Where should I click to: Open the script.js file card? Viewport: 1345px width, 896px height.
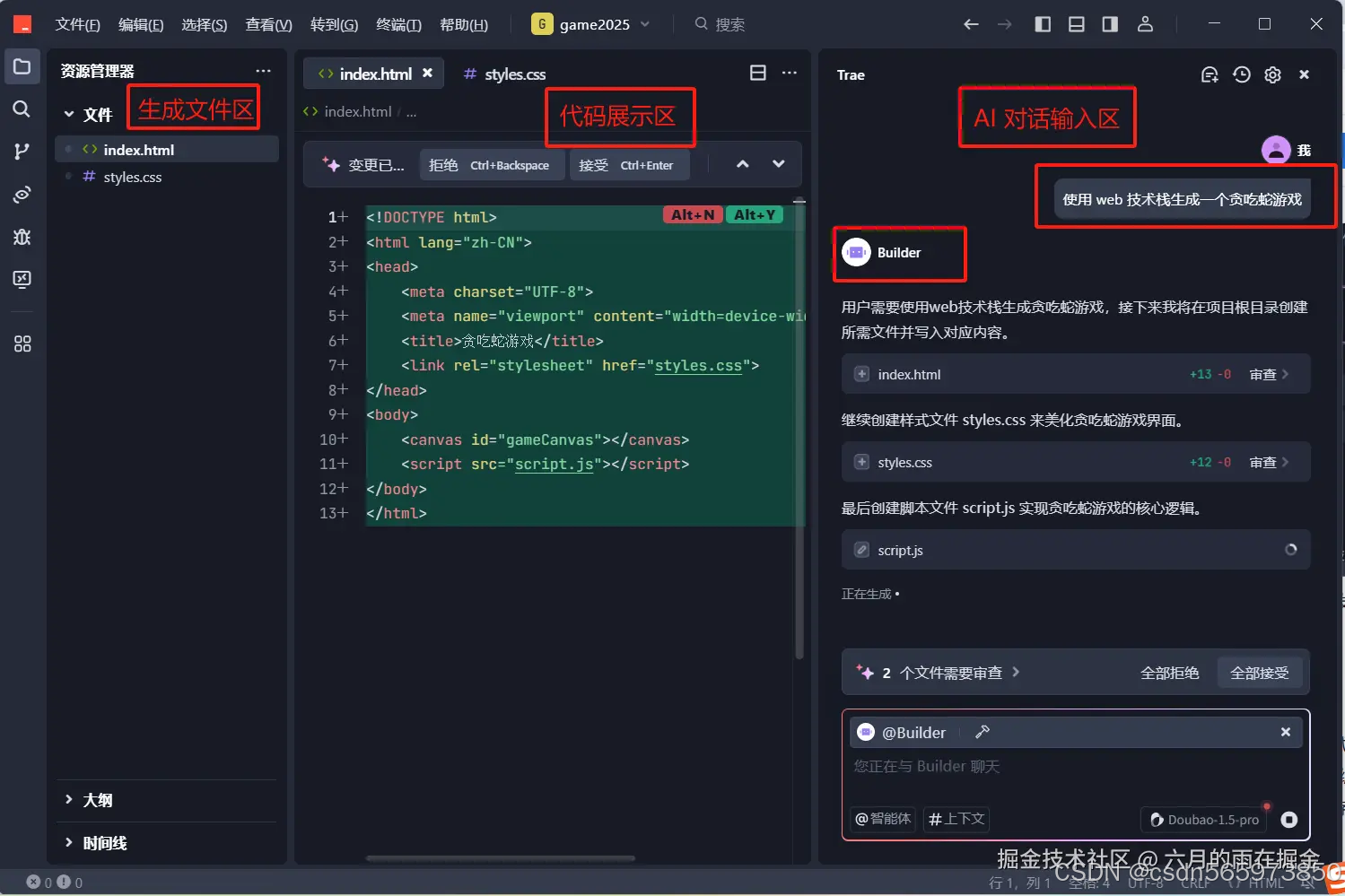[1076, 550]
